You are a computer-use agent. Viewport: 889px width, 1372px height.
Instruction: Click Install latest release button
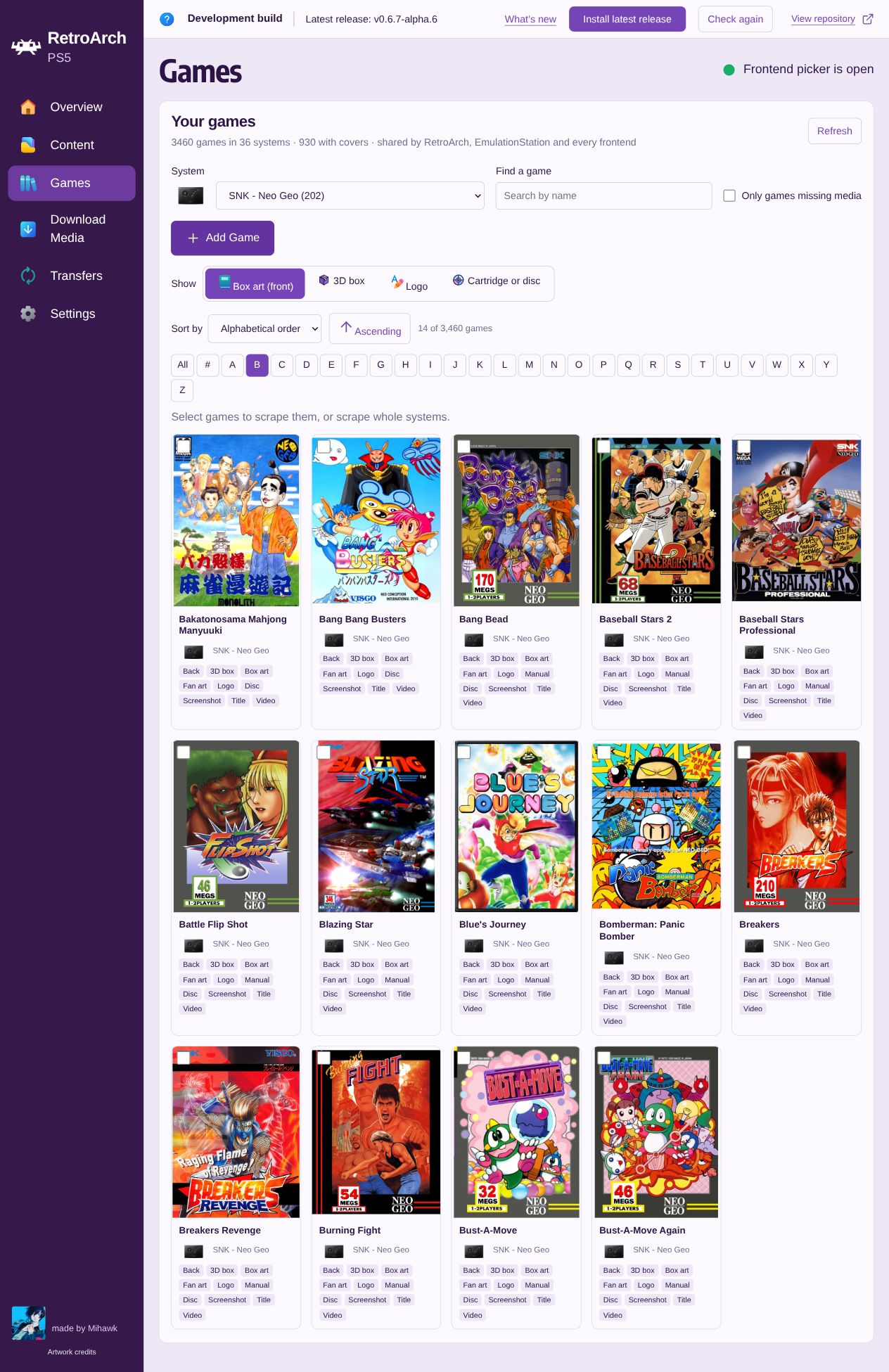click(x=627, y=19)
